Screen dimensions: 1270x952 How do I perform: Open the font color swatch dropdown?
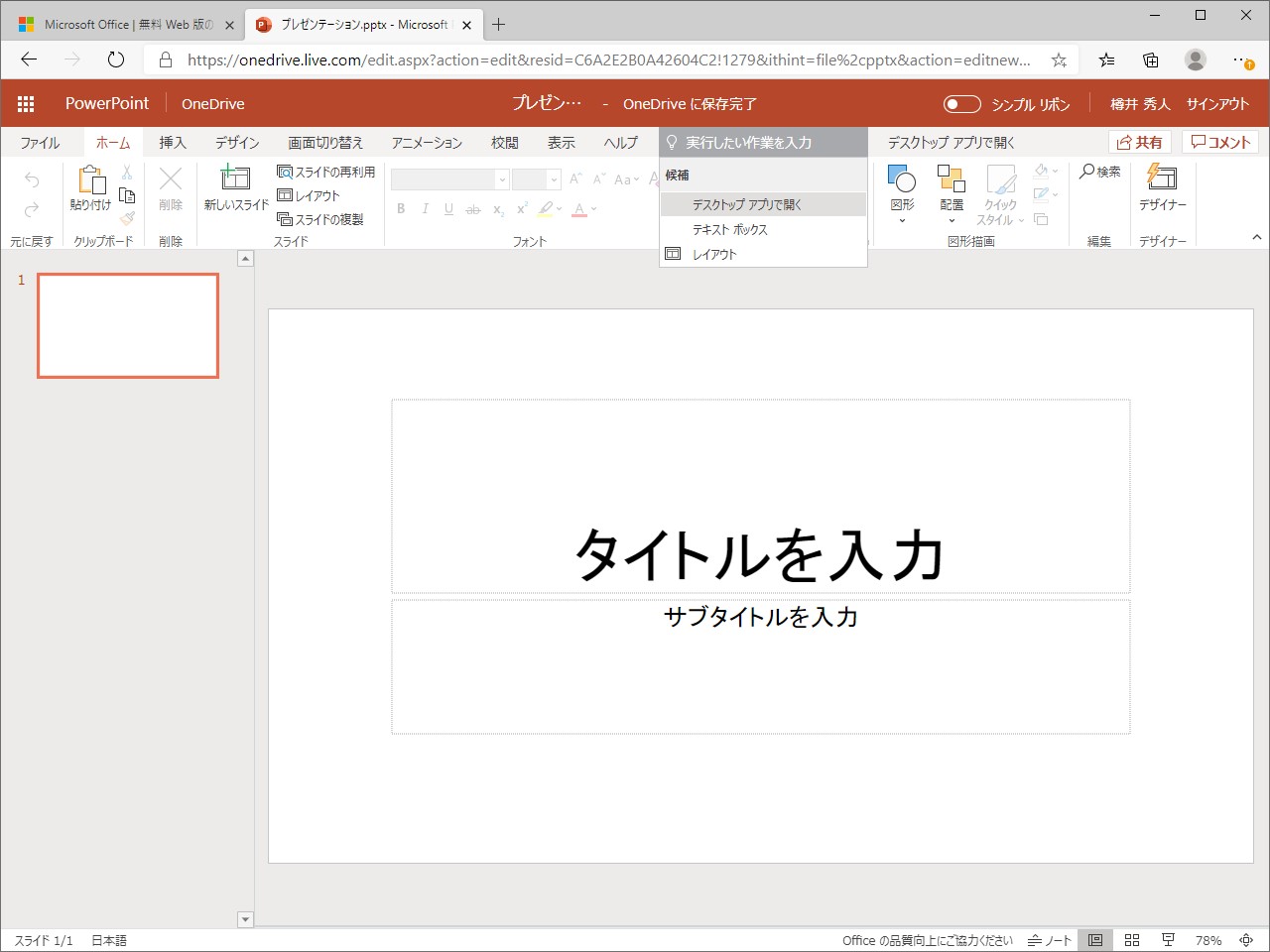pos(594,209)
